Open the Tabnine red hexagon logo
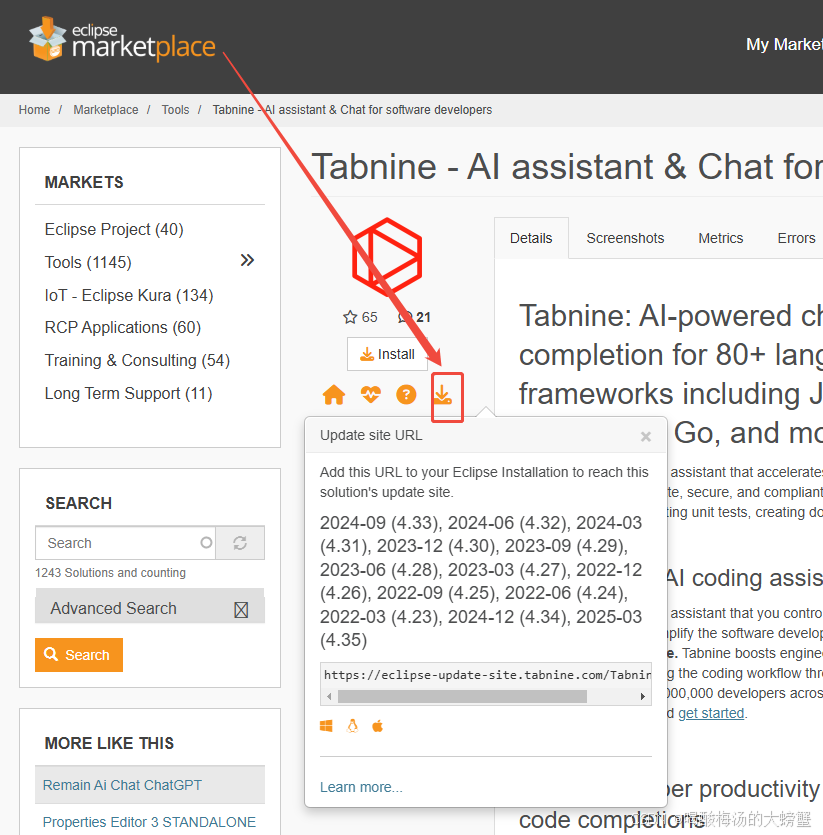Viewport: 823px width, 835px height. (x=387, y=256)
